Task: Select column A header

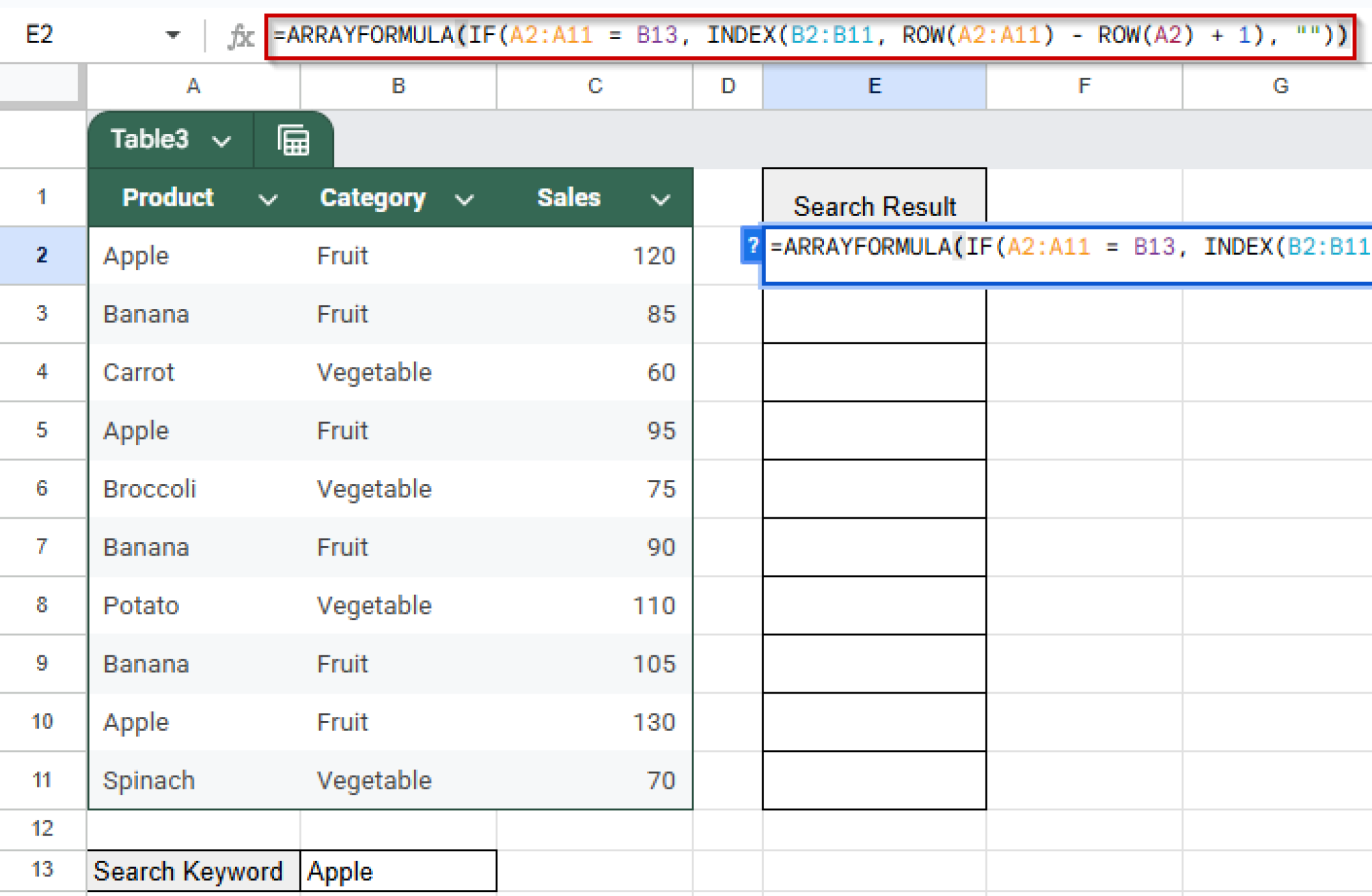Action: [x=193, y=85]
